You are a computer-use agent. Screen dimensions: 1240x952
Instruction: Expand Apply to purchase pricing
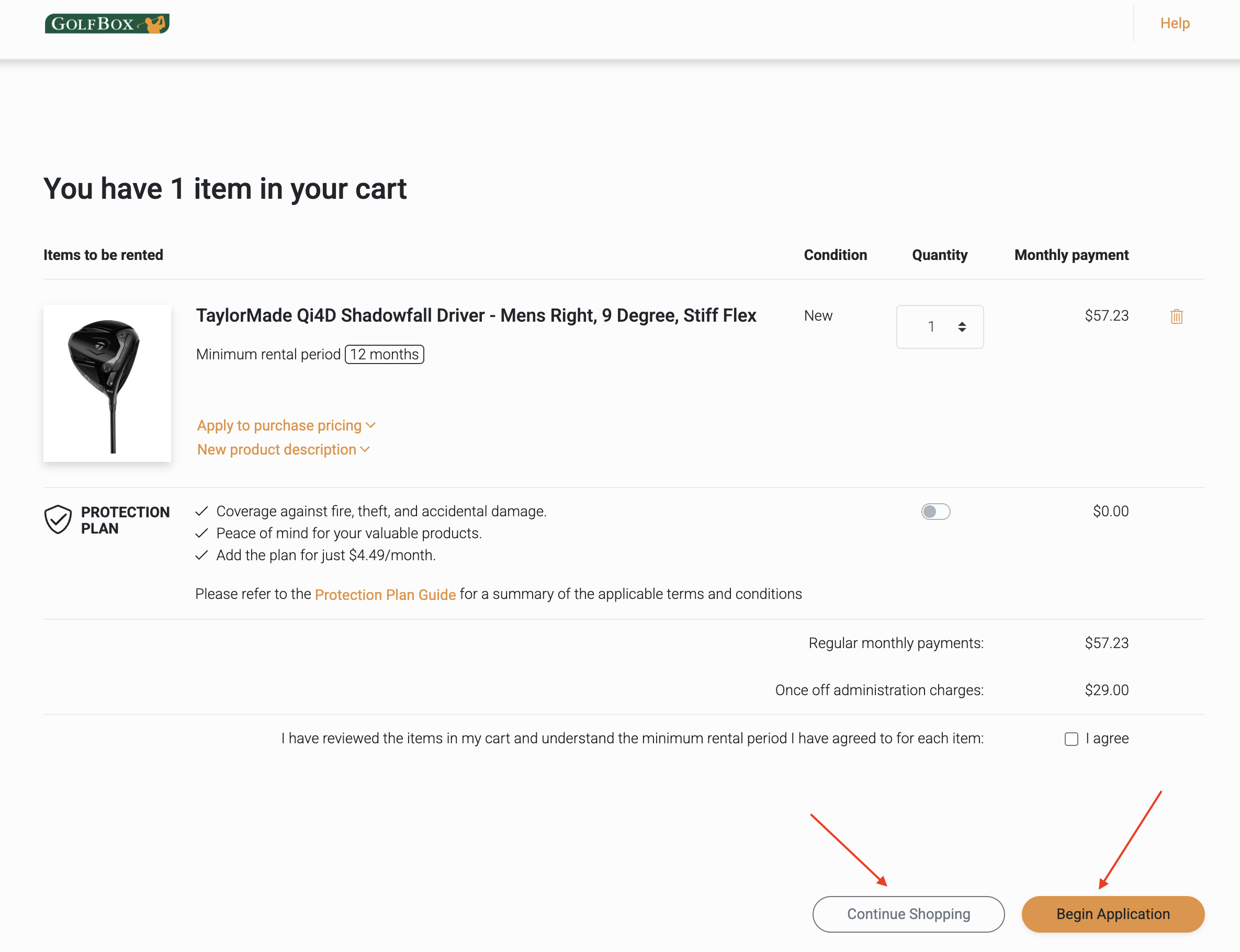point(286,425)
